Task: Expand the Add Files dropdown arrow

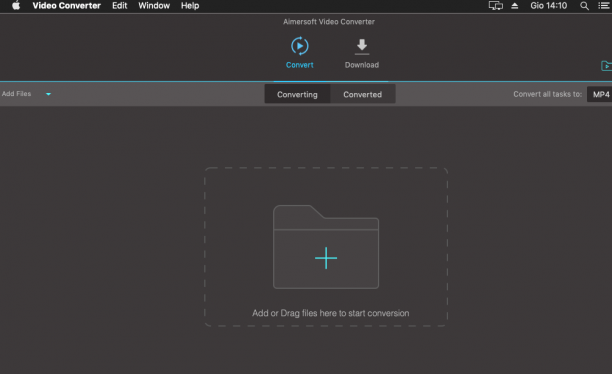Action: (48, 94)
